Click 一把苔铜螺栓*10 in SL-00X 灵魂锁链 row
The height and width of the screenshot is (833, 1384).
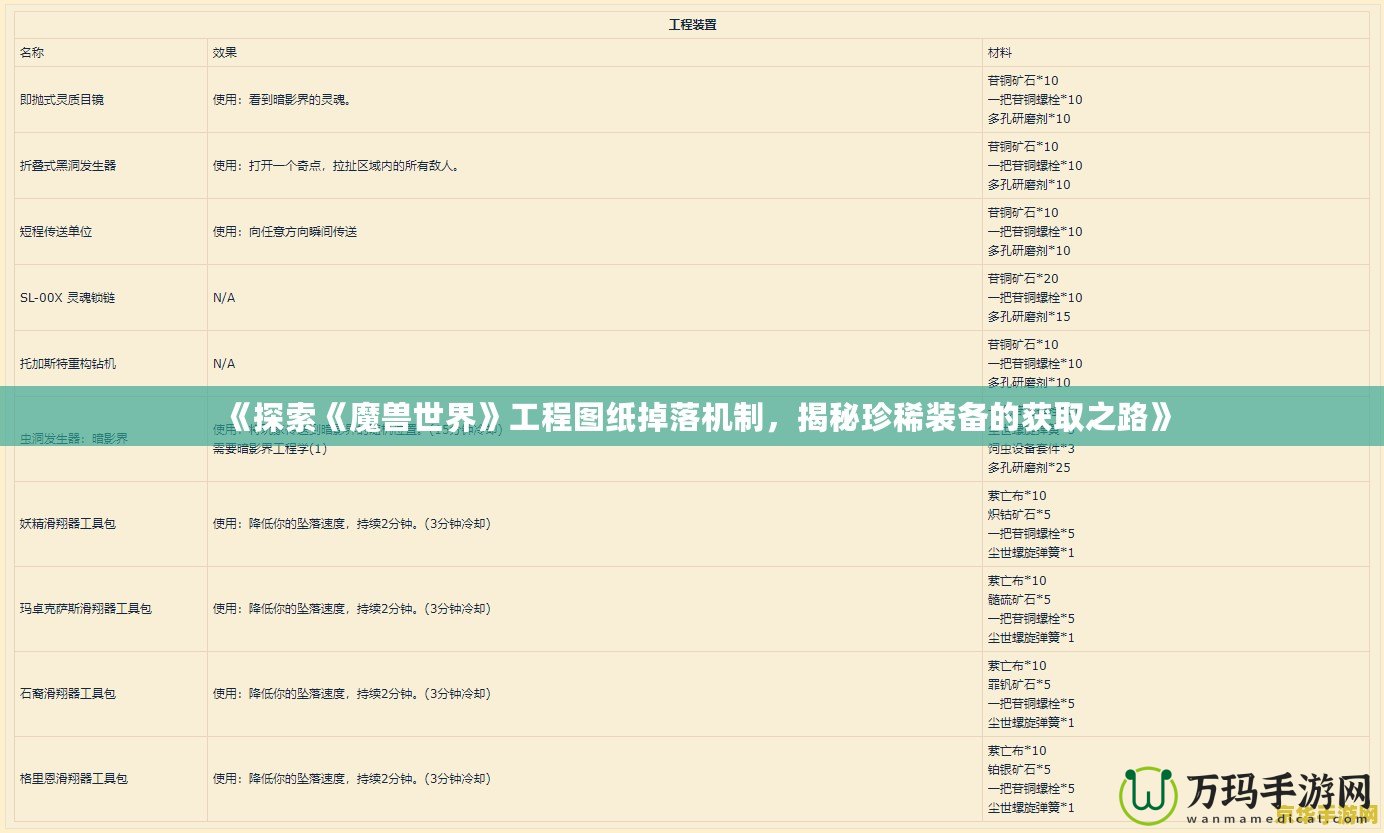coord(1035,298)
